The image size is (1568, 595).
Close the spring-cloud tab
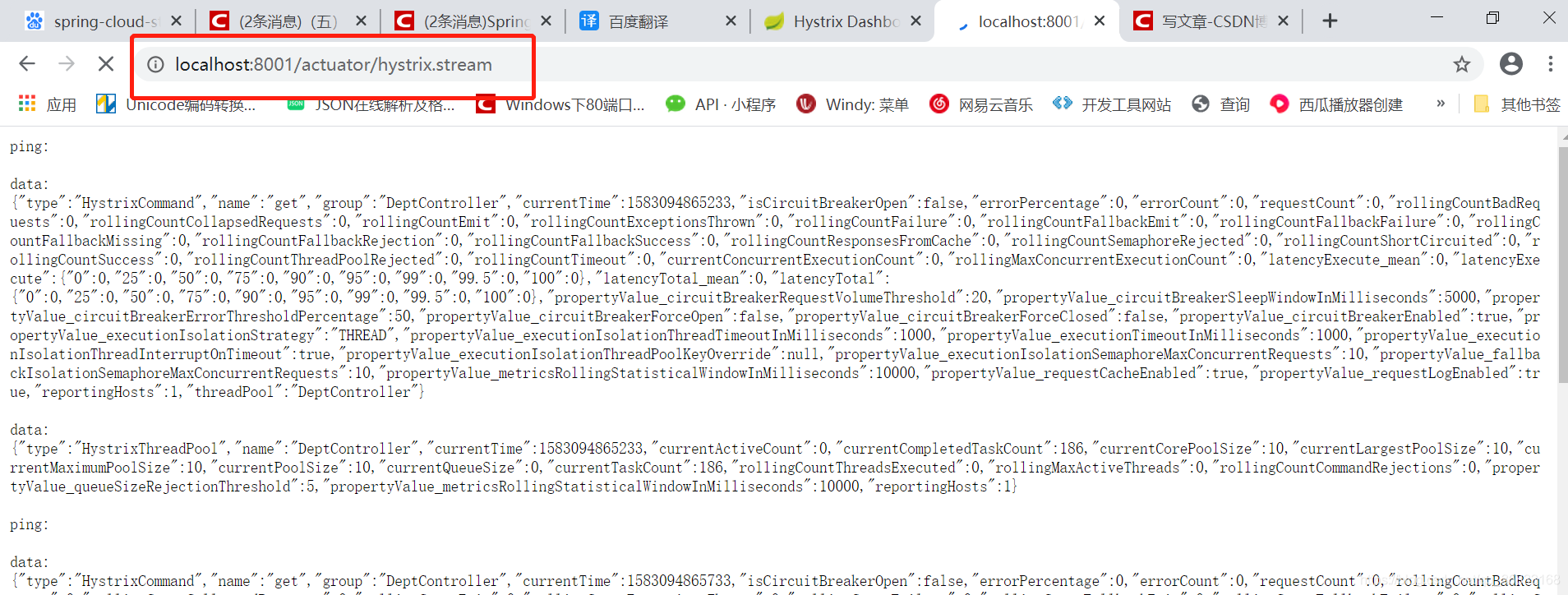pyautogui.click(x=176, y=21)
